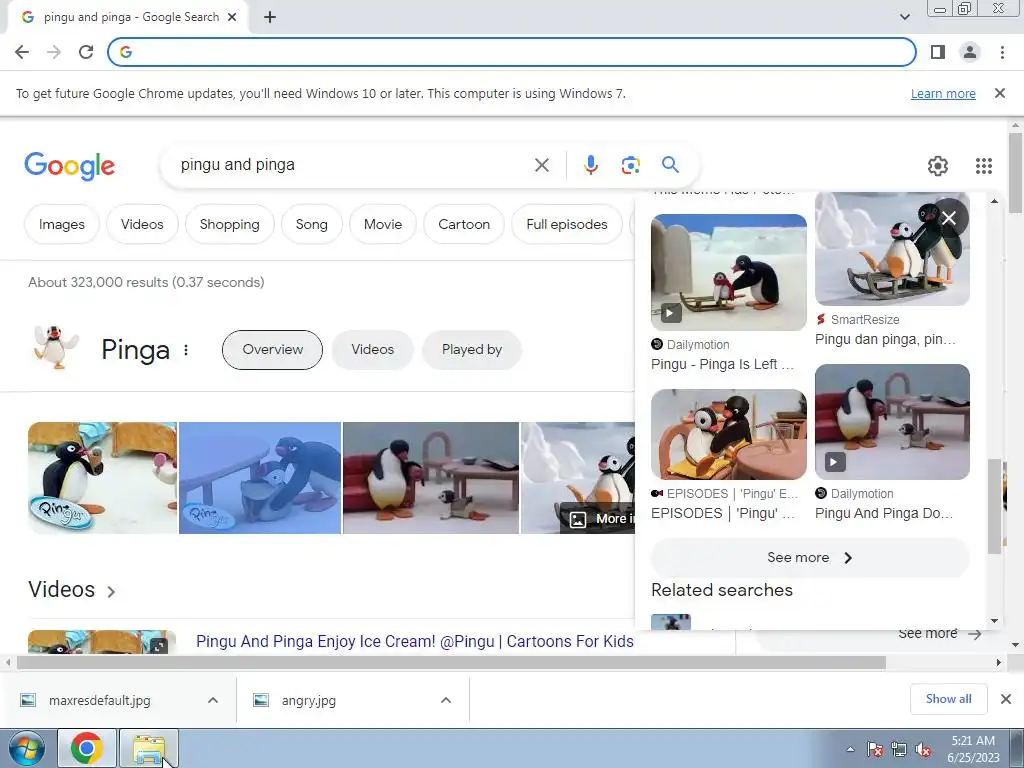Open Pingu by red sofa image
The width and height of the screenshot is (1024, 768).
click(x=431, y=478)
